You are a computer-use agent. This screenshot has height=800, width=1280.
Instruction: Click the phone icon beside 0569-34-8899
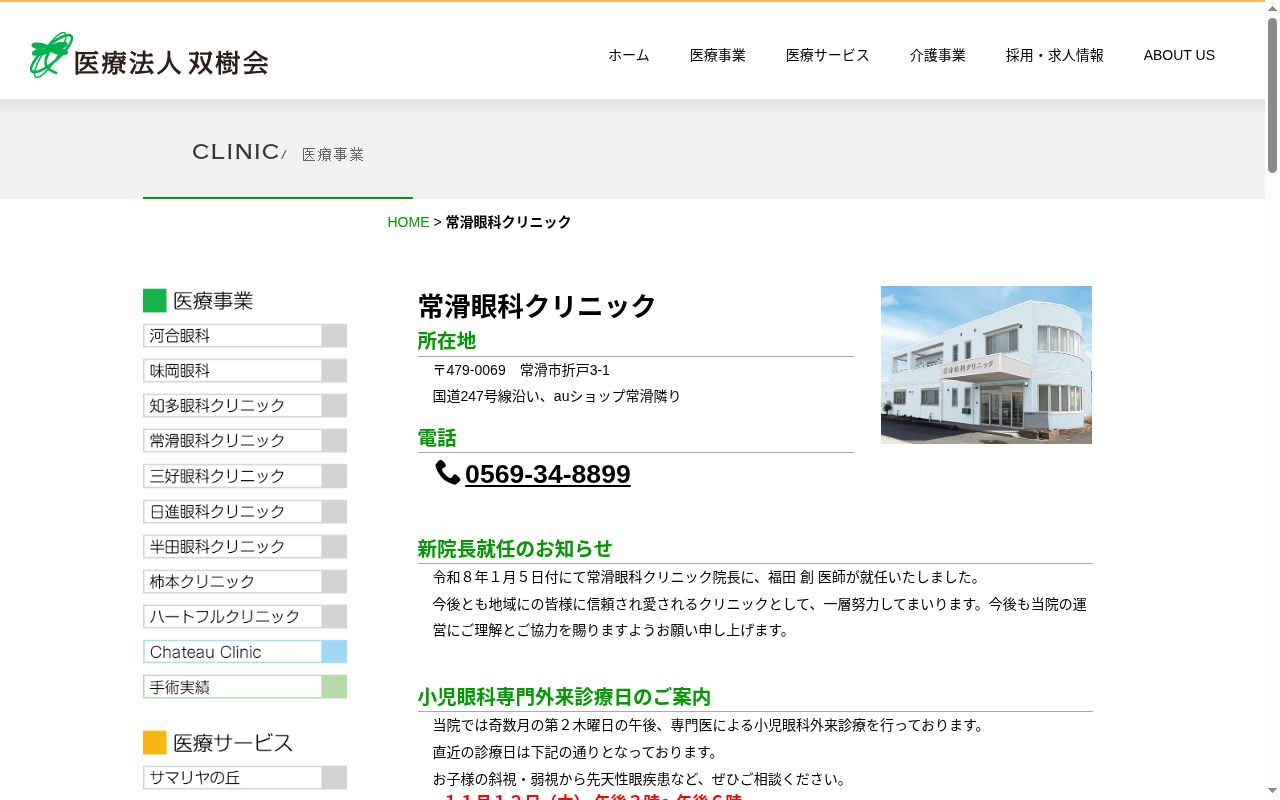(x=447, y=472)
